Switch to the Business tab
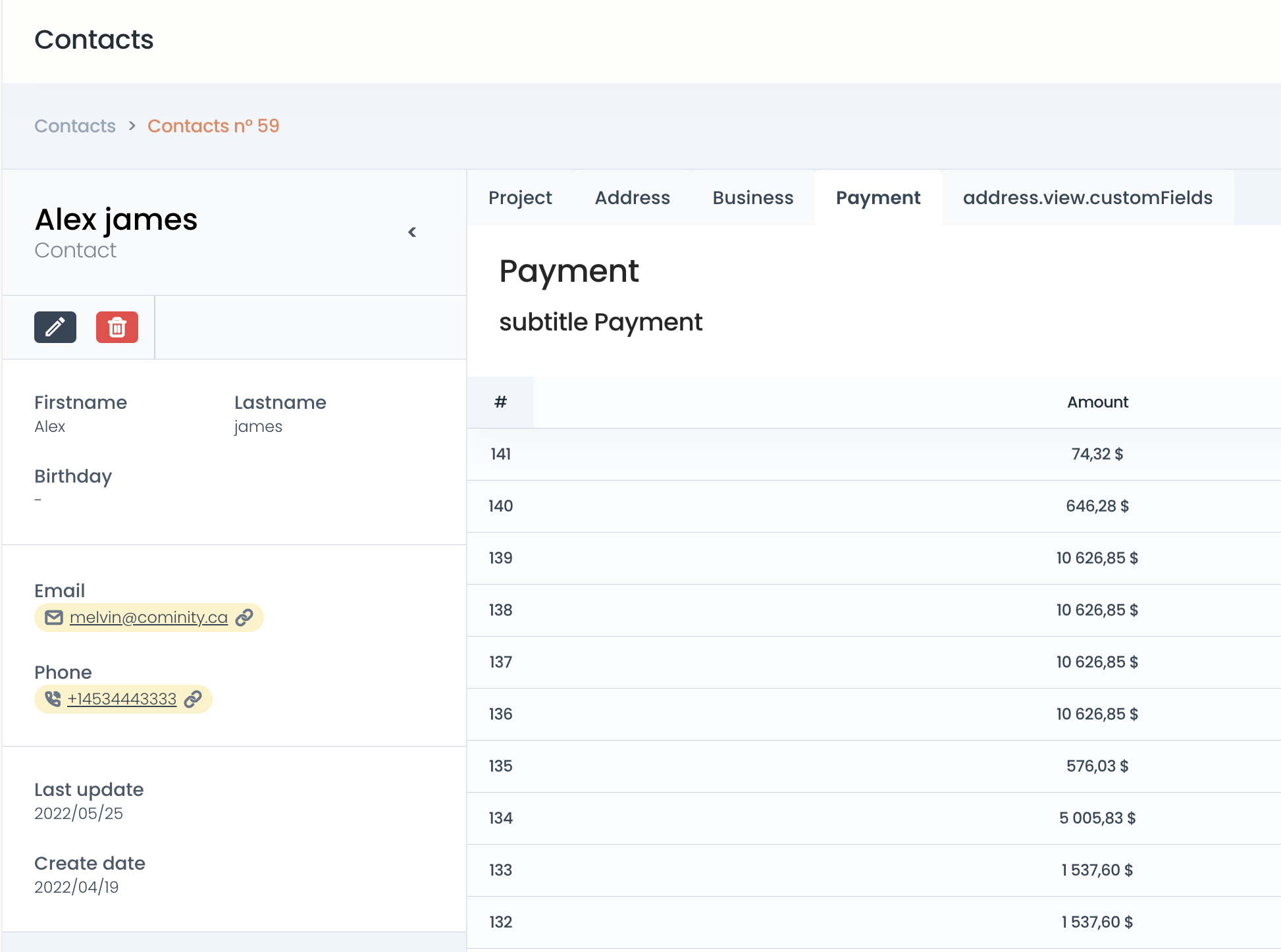The width and height of the screenshot is (1281, 952). tap(753, 198)
